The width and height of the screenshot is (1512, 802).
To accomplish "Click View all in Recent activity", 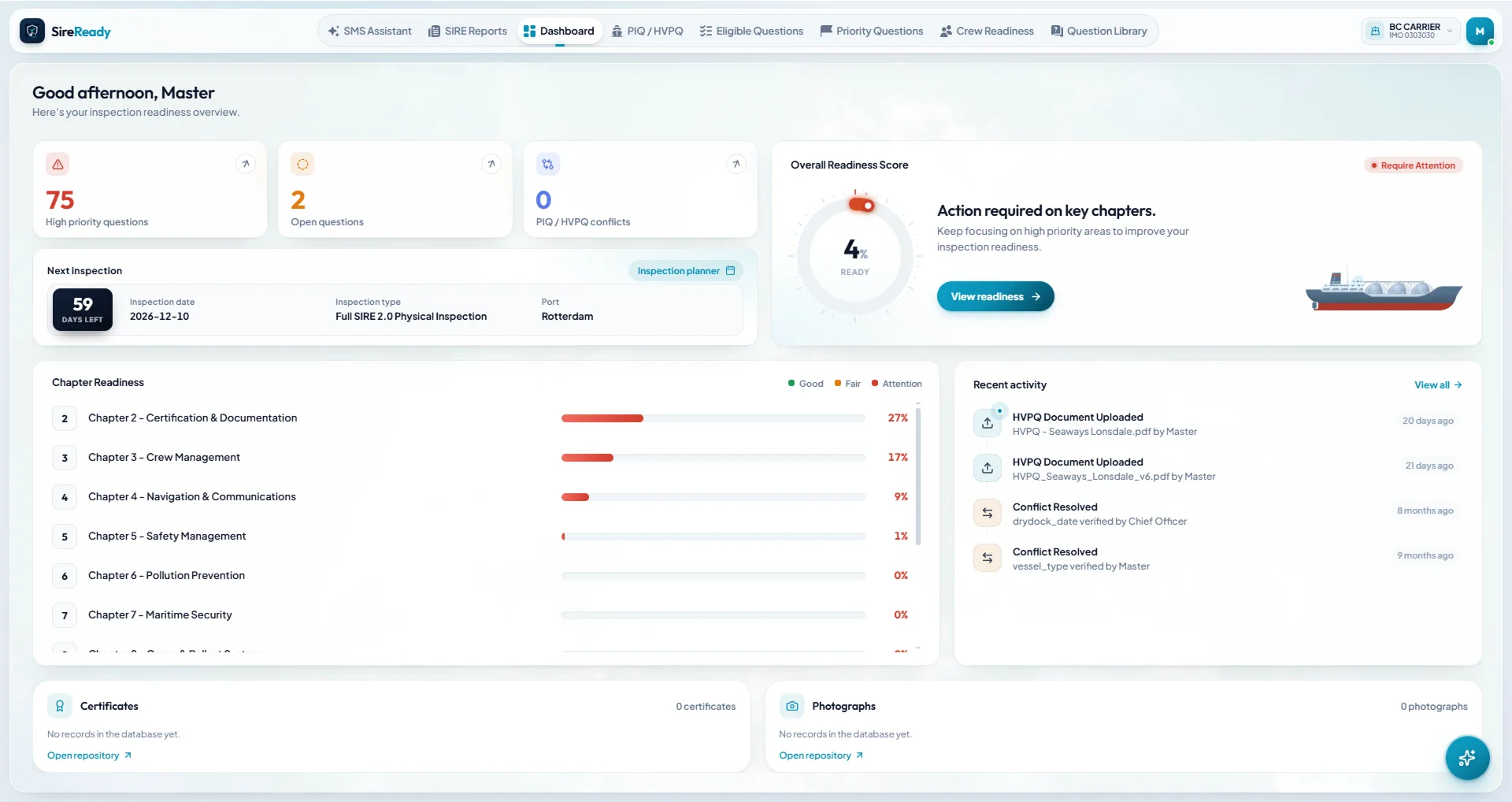I will 1438,385.
